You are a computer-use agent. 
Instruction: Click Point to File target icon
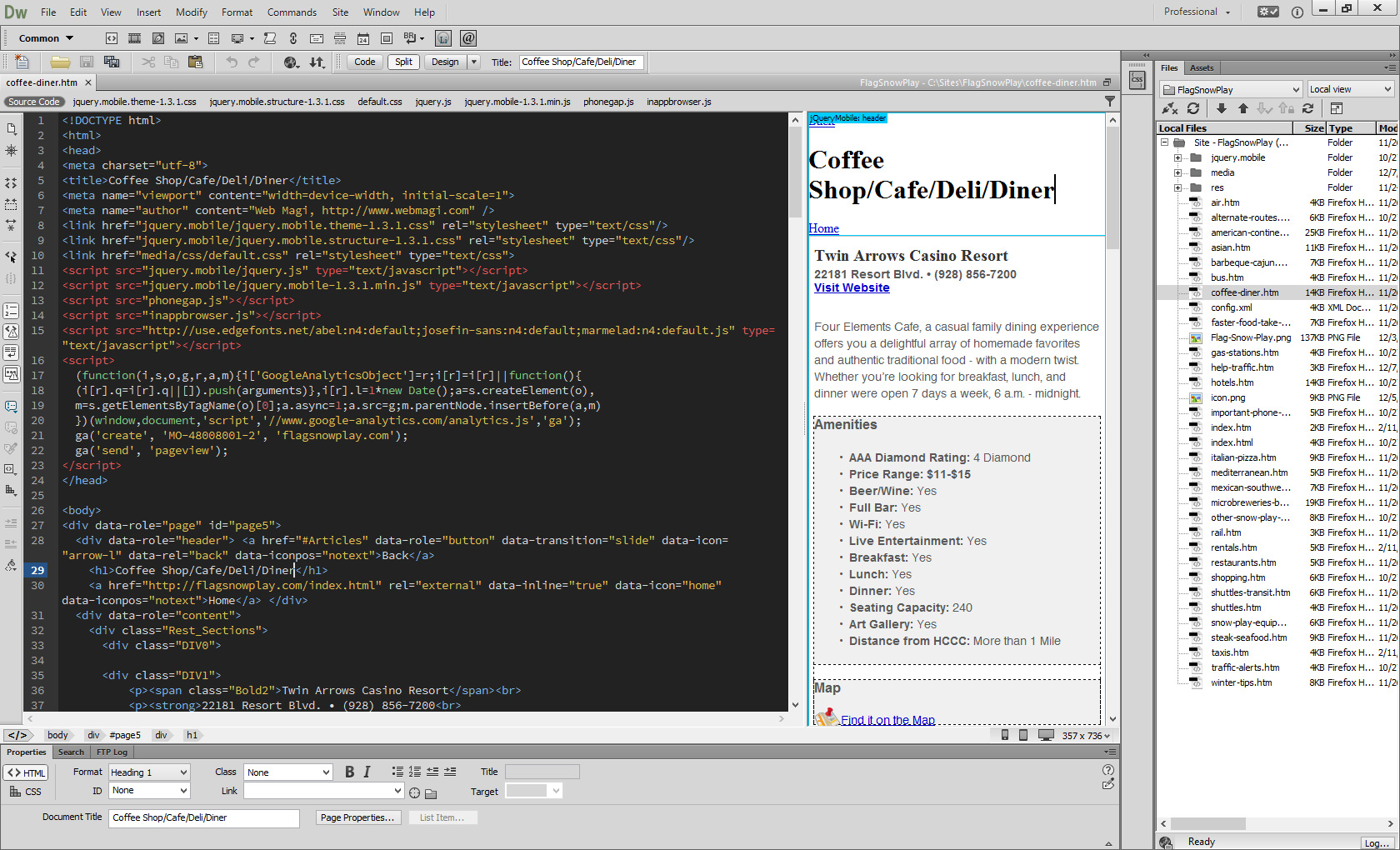click(x=414, y=792)
